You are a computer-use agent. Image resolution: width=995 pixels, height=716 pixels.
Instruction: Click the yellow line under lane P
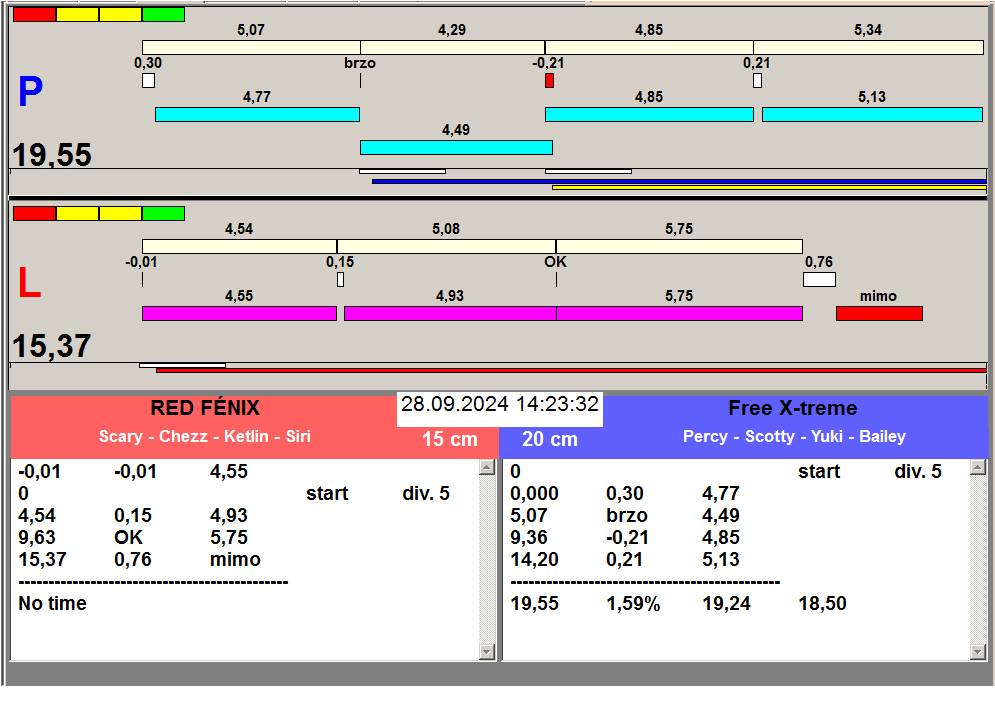tap(769, 188)
